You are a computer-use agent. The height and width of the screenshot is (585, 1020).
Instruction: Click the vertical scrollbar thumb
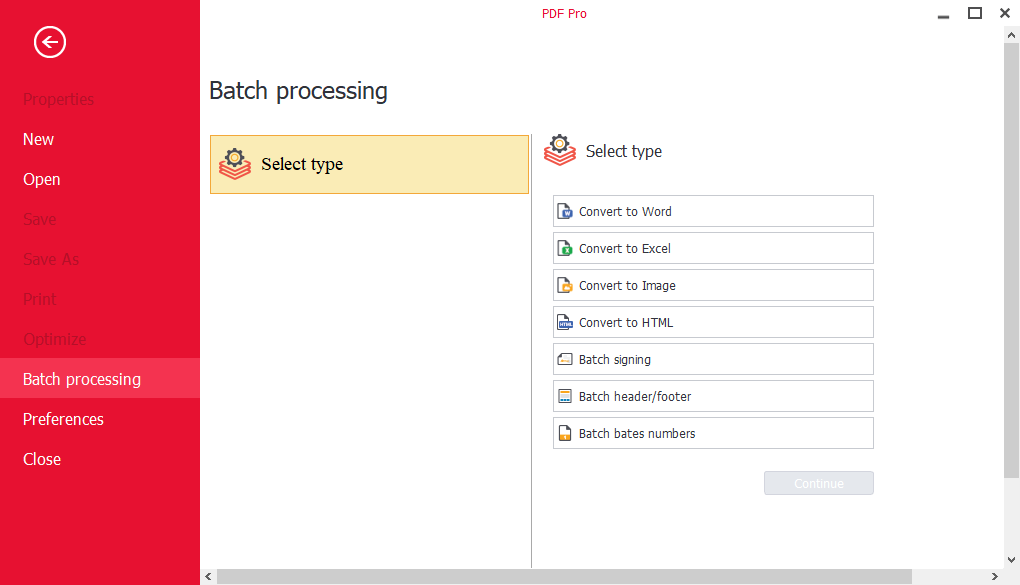coord(1012,260)
